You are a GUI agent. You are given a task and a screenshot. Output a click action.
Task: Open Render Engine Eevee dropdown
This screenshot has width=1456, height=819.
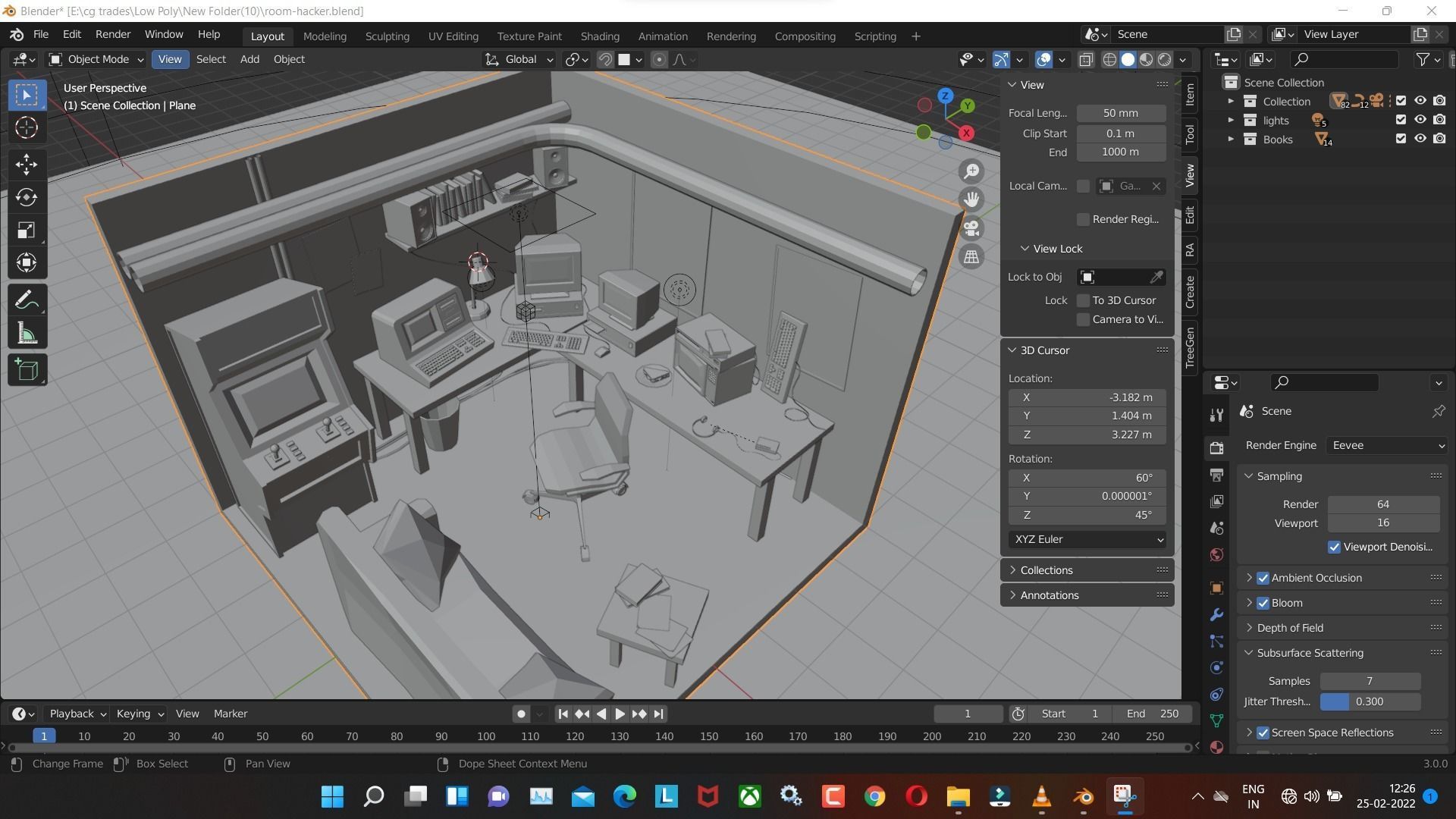[1386, 445]
